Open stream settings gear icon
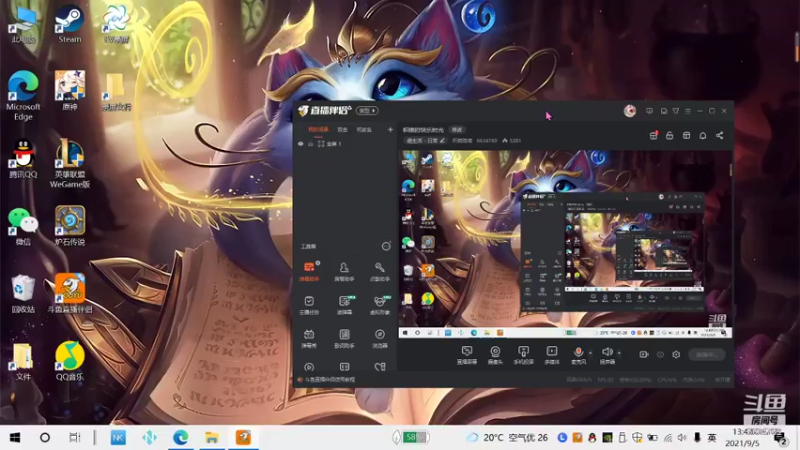This screenshot has height=450, width=800. (x=676, y=354)
